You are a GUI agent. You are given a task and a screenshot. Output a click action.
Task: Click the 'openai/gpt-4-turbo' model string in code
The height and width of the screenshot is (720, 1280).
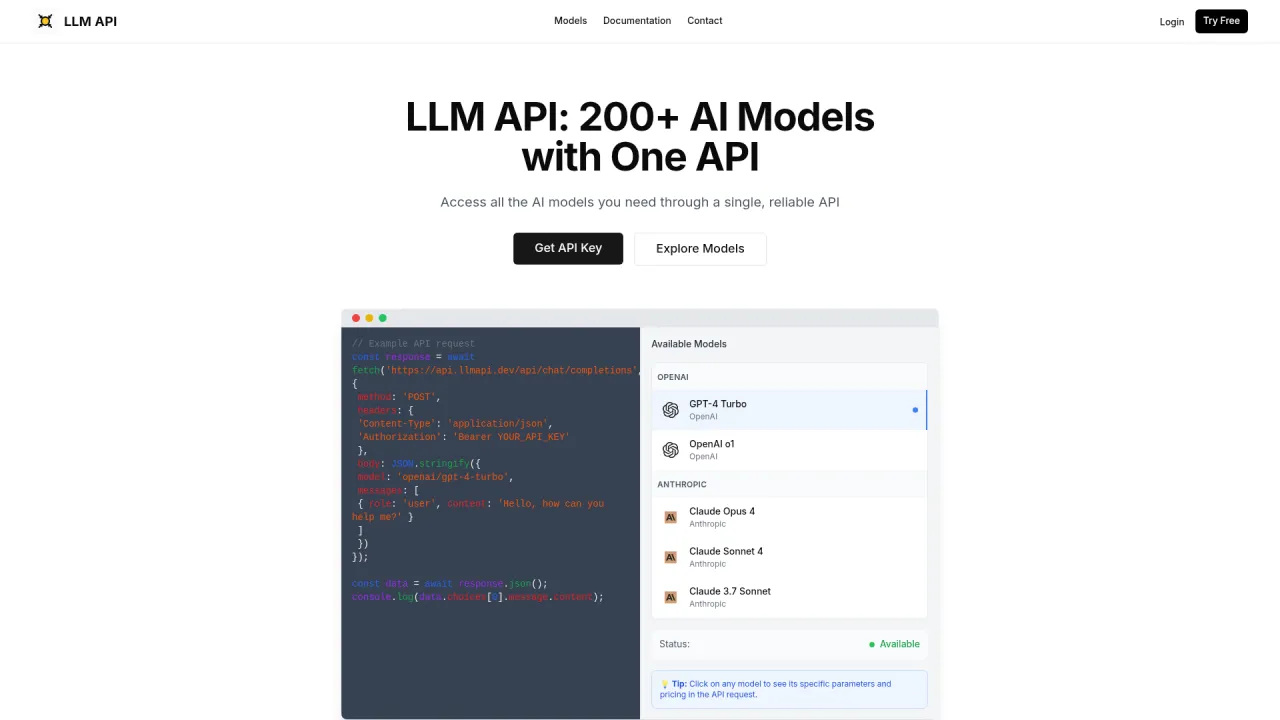pos(453,477)
